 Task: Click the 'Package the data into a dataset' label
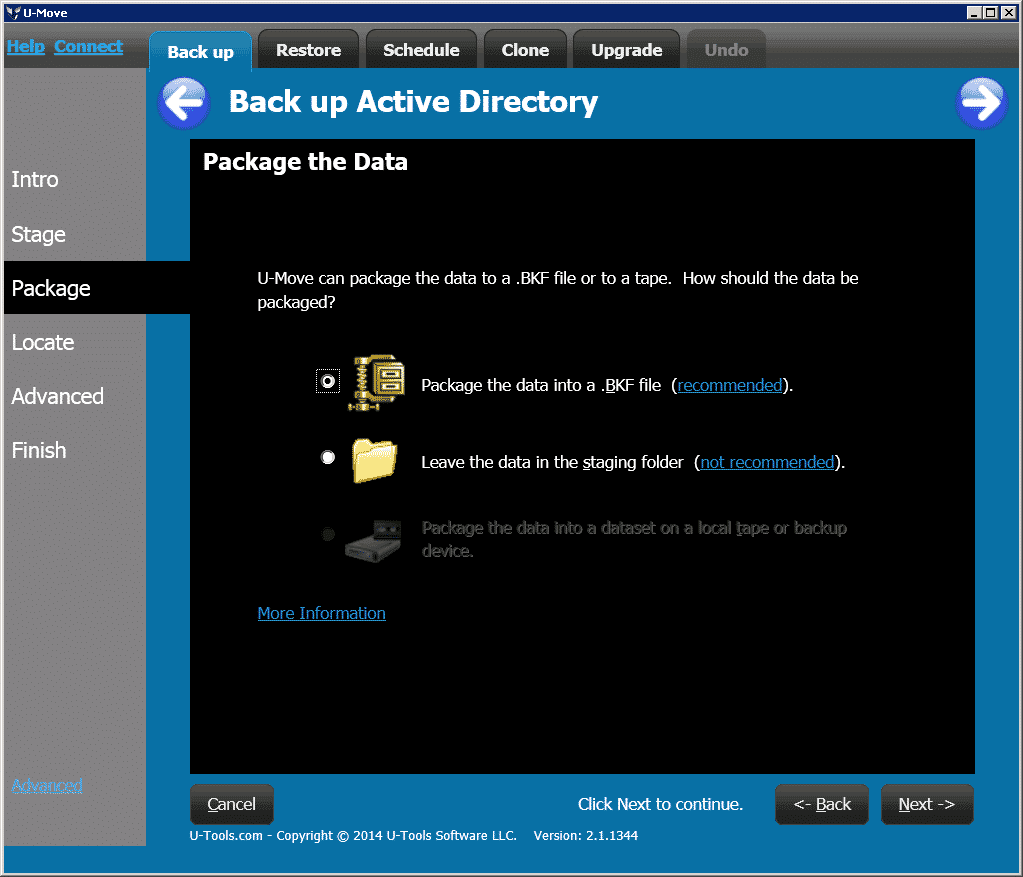pos(634,539)
